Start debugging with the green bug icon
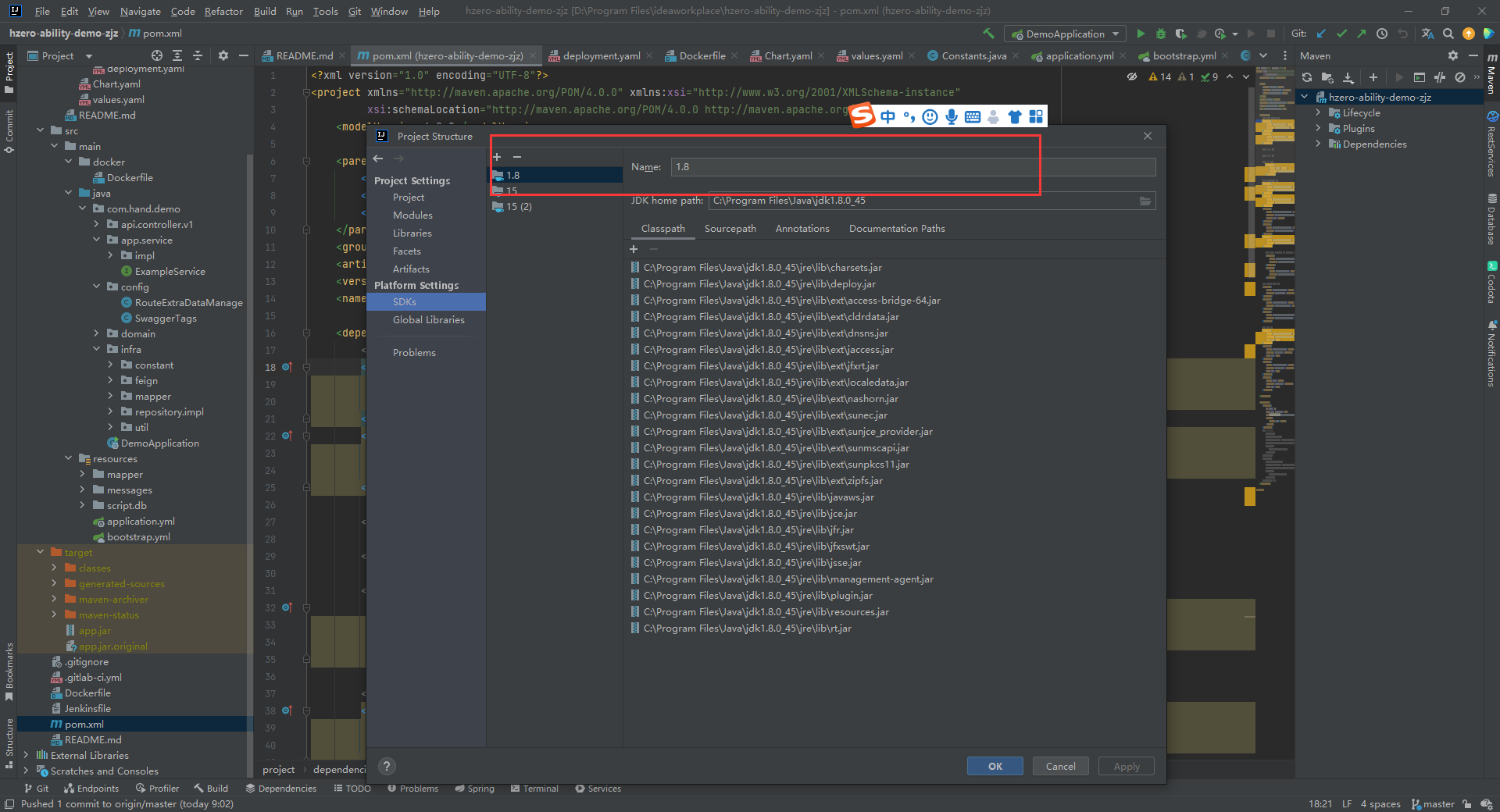The image size is (1500, 812). click(x=1161, y=34)
